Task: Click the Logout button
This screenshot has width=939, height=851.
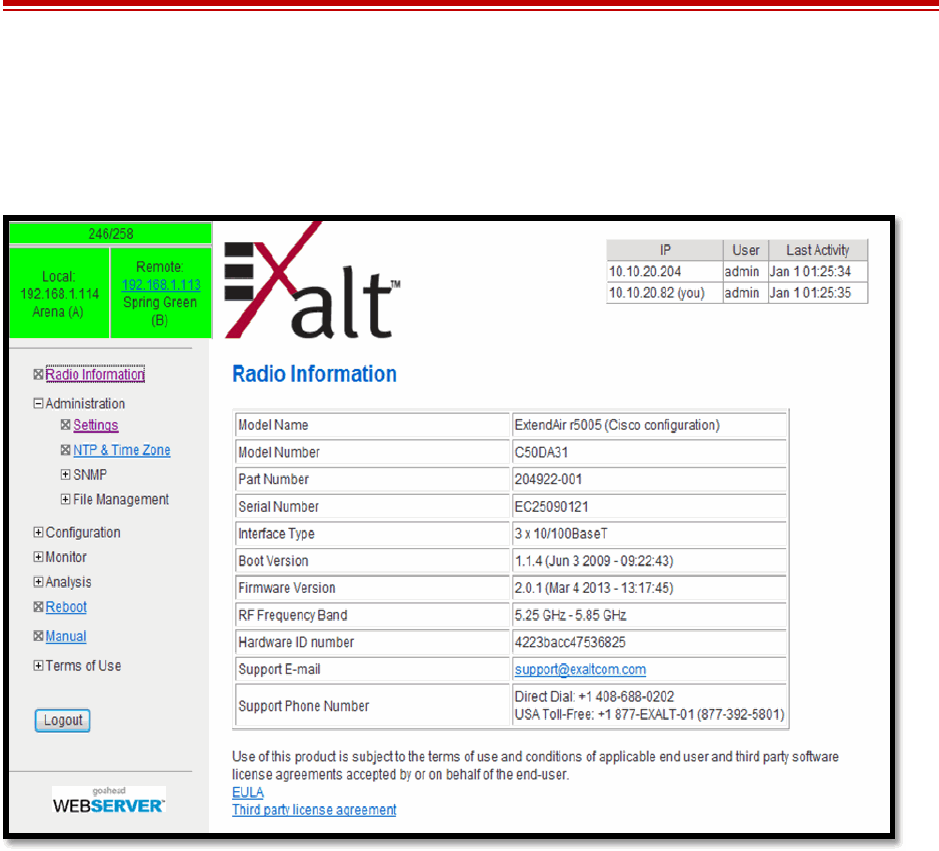Action: [63, 720]
